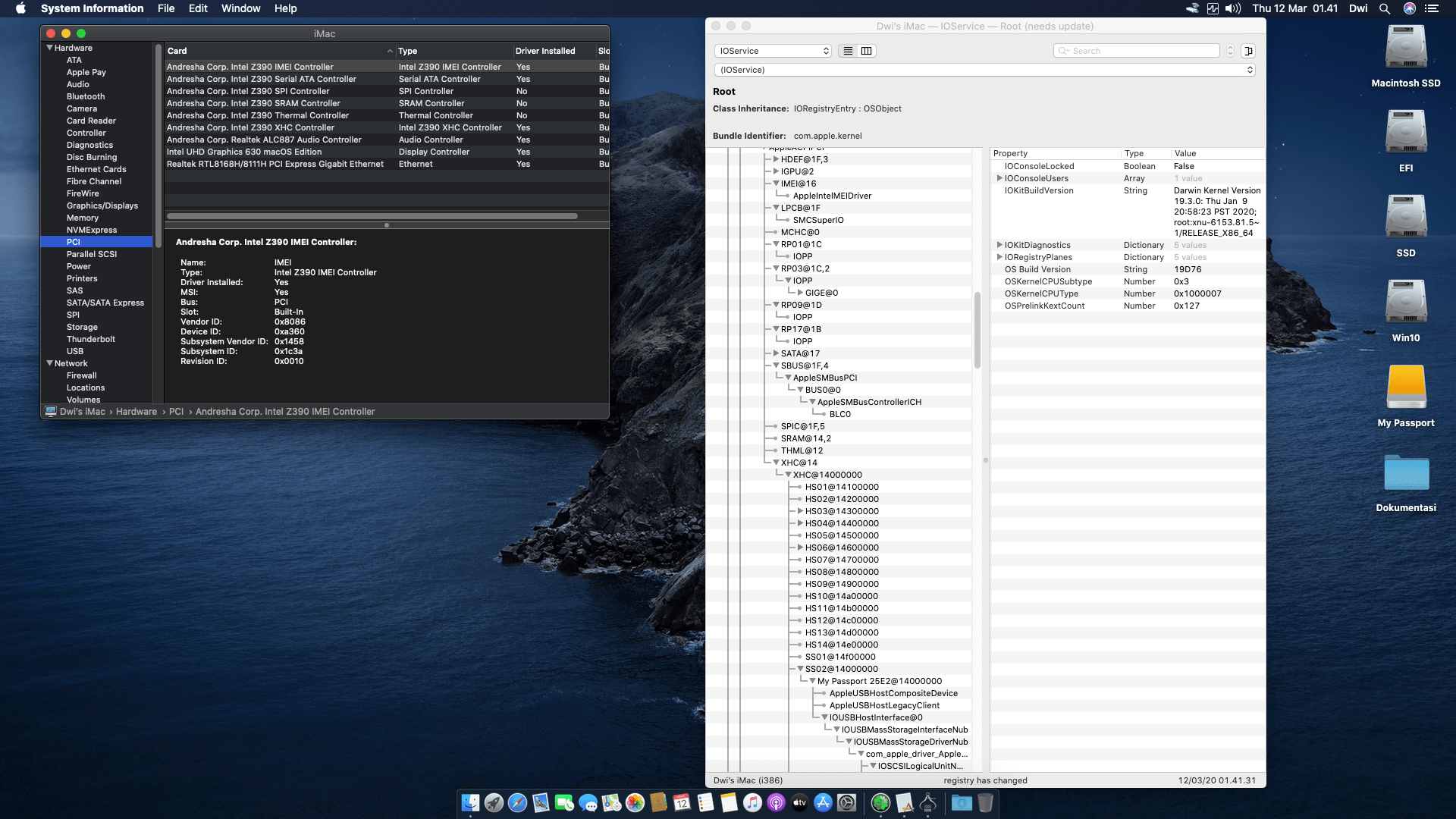Open the IOService plane dropdown

773,51
